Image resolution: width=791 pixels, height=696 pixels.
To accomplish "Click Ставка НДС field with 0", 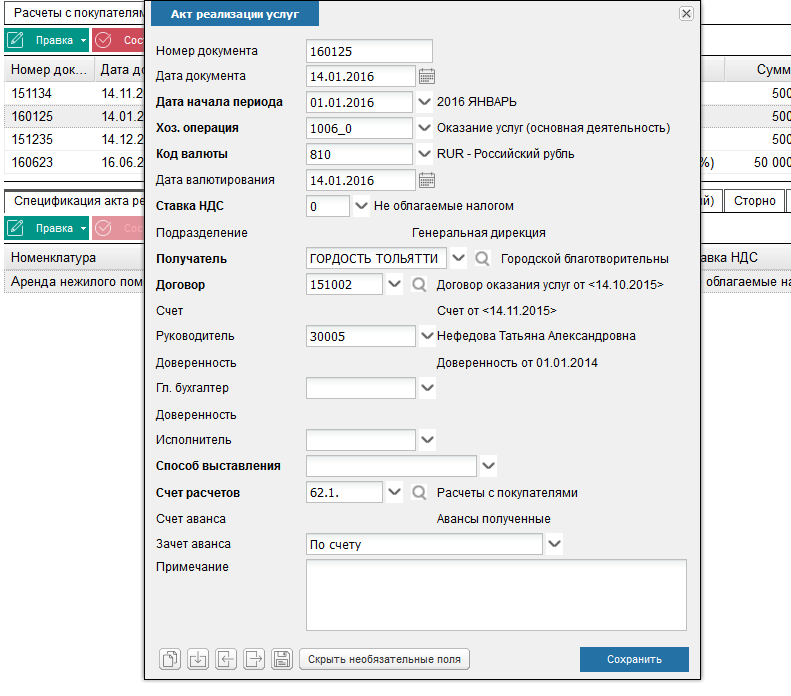I will click(x=328, y=206).
